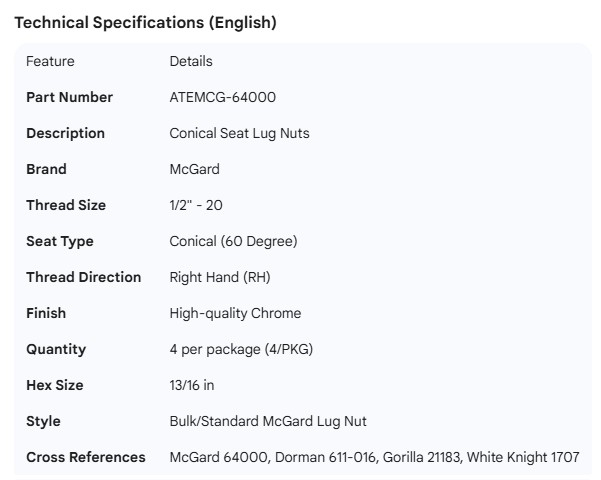Click the Cross References label
The image size is (601, 480).
85,457
